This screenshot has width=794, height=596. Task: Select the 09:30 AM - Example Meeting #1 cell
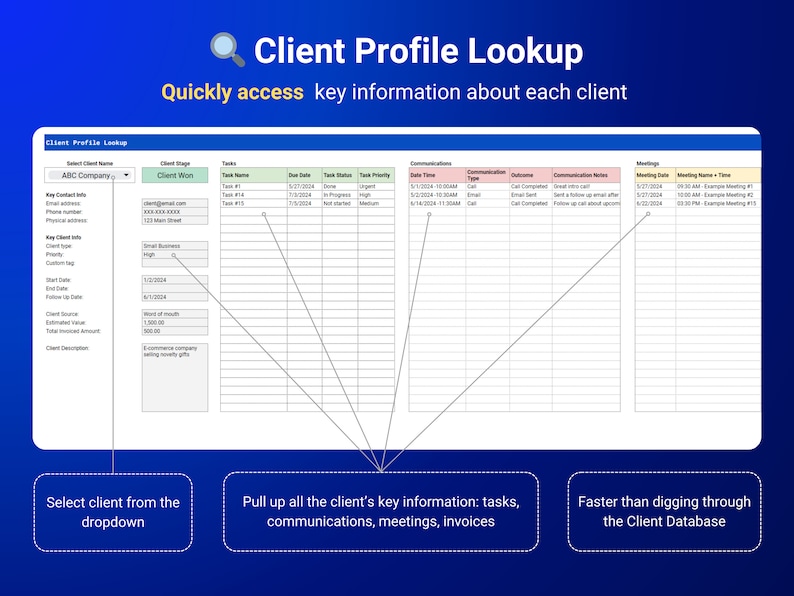click(718, 186)
